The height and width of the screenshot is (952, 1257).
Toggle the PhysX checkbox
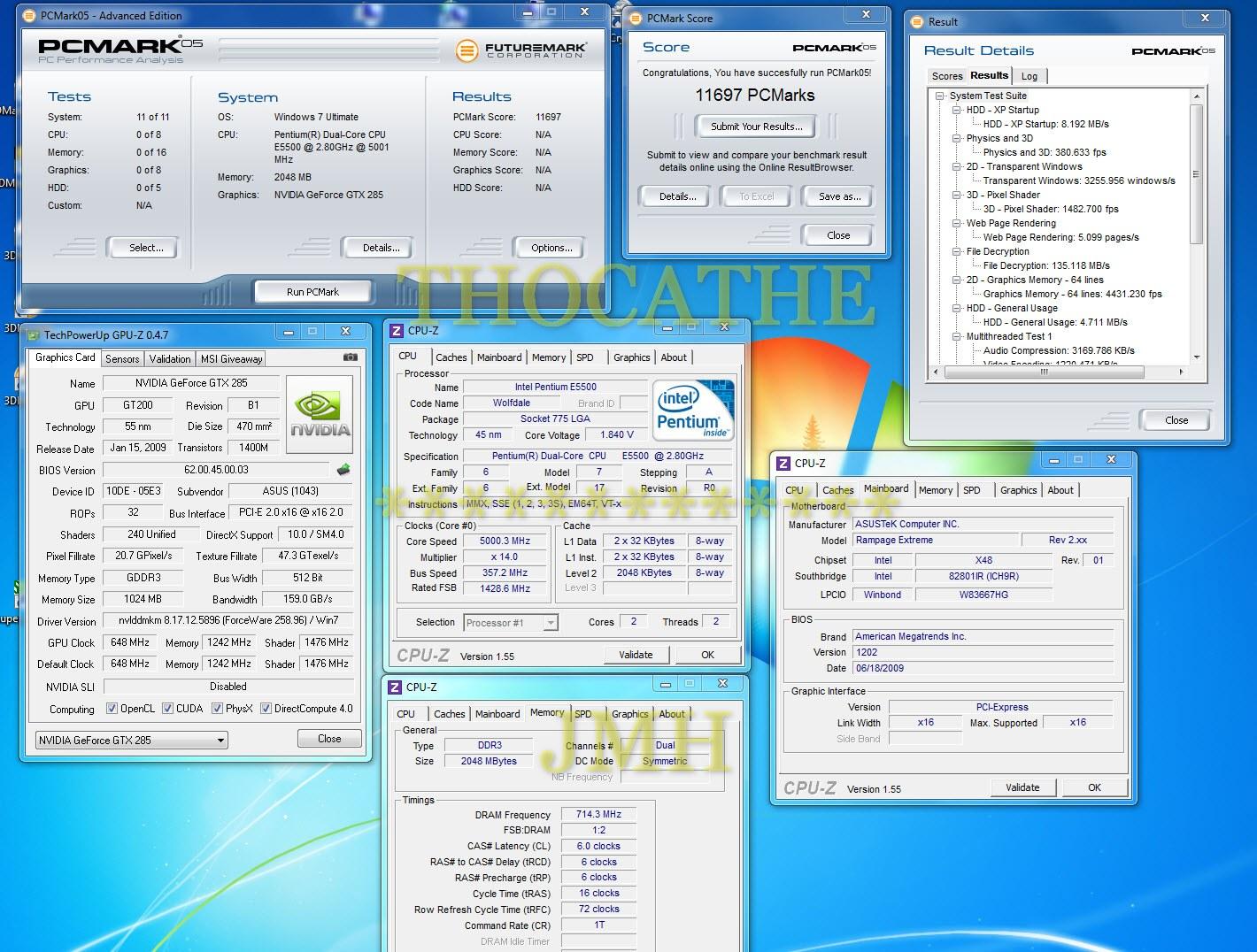217,709
